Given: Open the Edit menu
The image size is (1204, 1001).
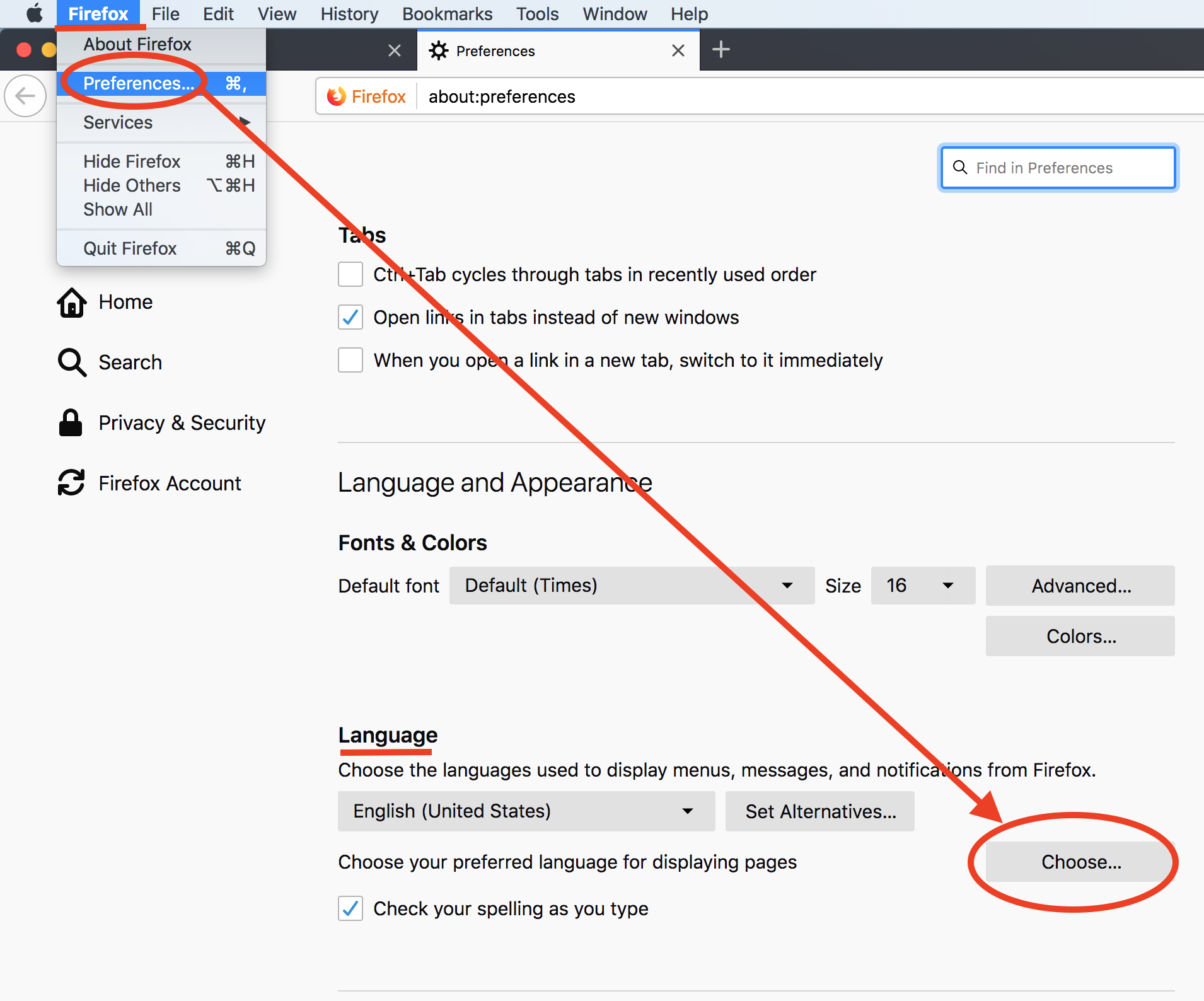Looking at the screenshot, I should click(218, 14).
